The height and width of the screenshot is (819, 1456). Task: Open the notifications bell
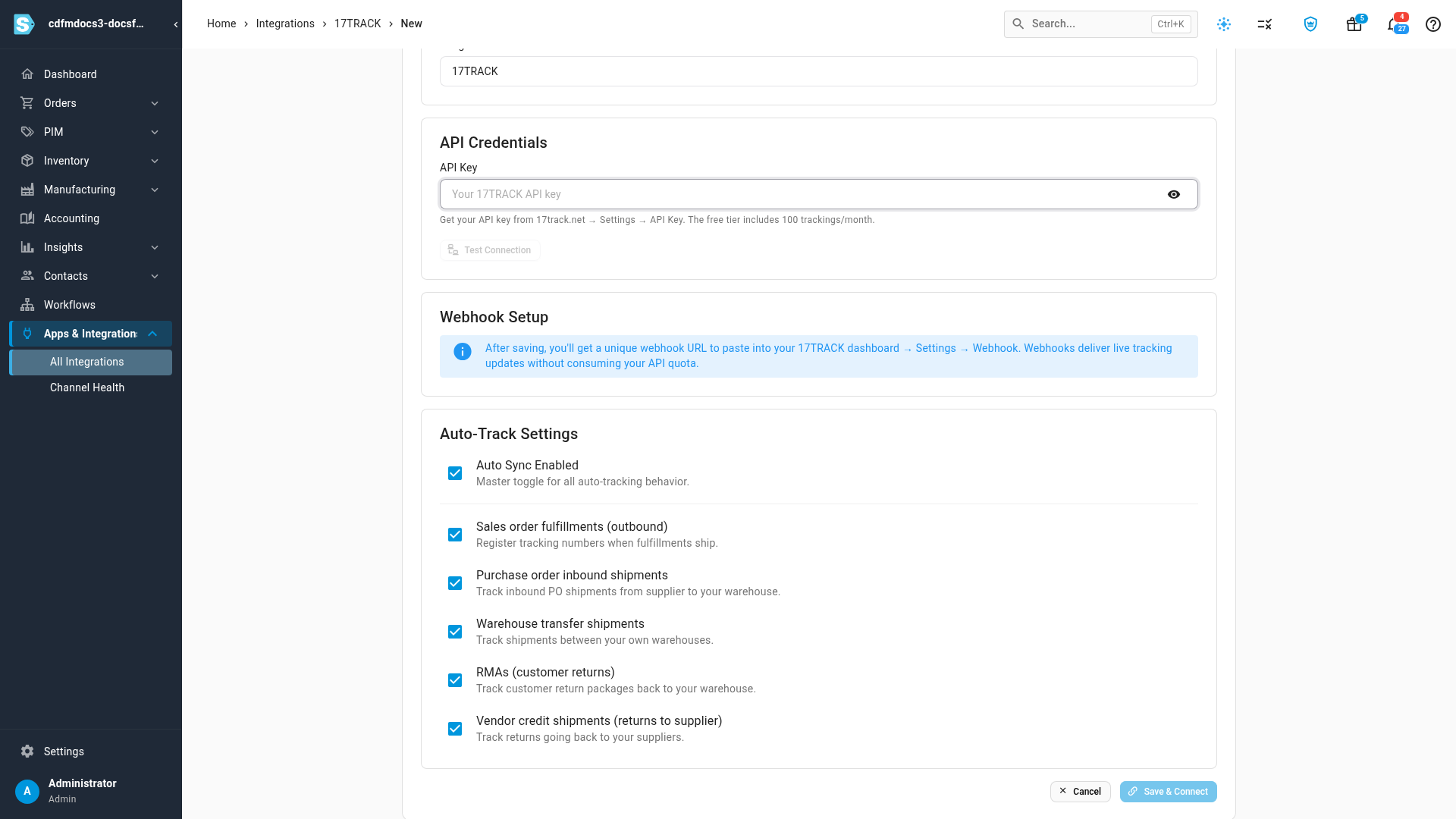point(1394,24)
